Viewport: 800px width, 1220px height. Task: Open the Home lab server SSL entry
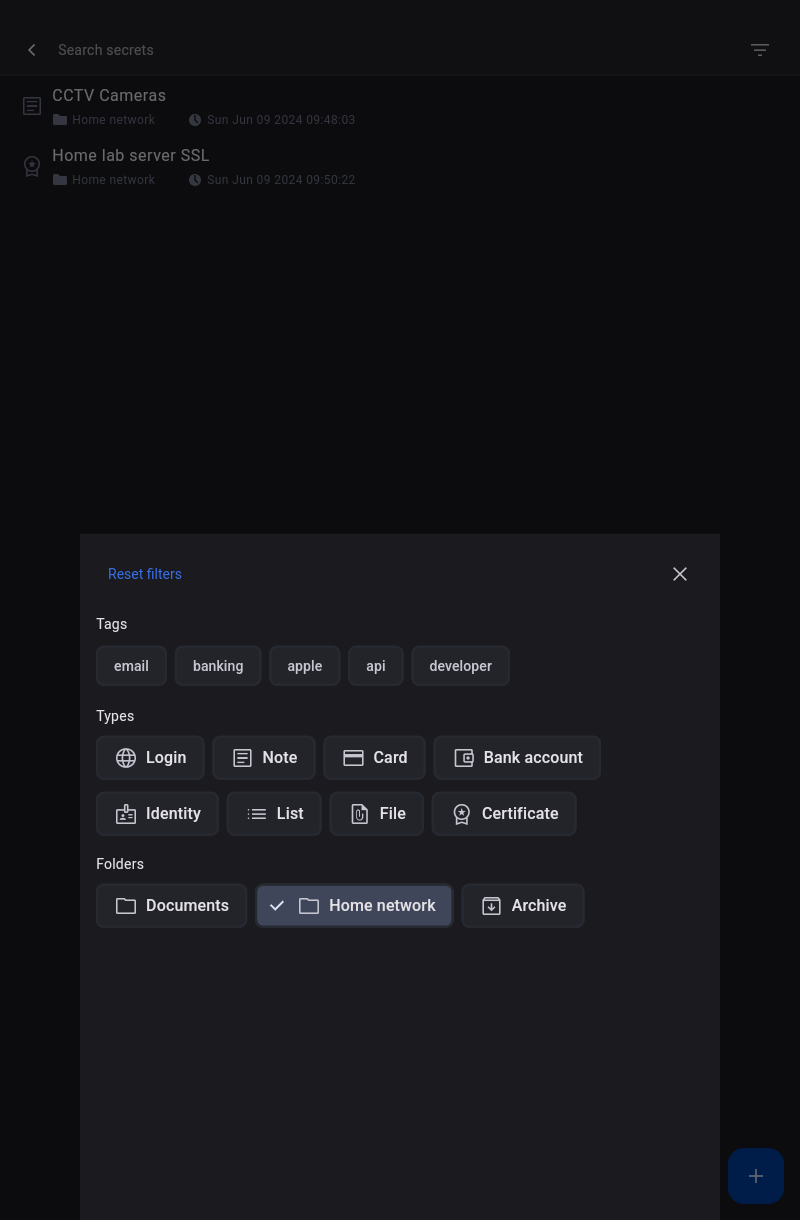tap(131, 156)
